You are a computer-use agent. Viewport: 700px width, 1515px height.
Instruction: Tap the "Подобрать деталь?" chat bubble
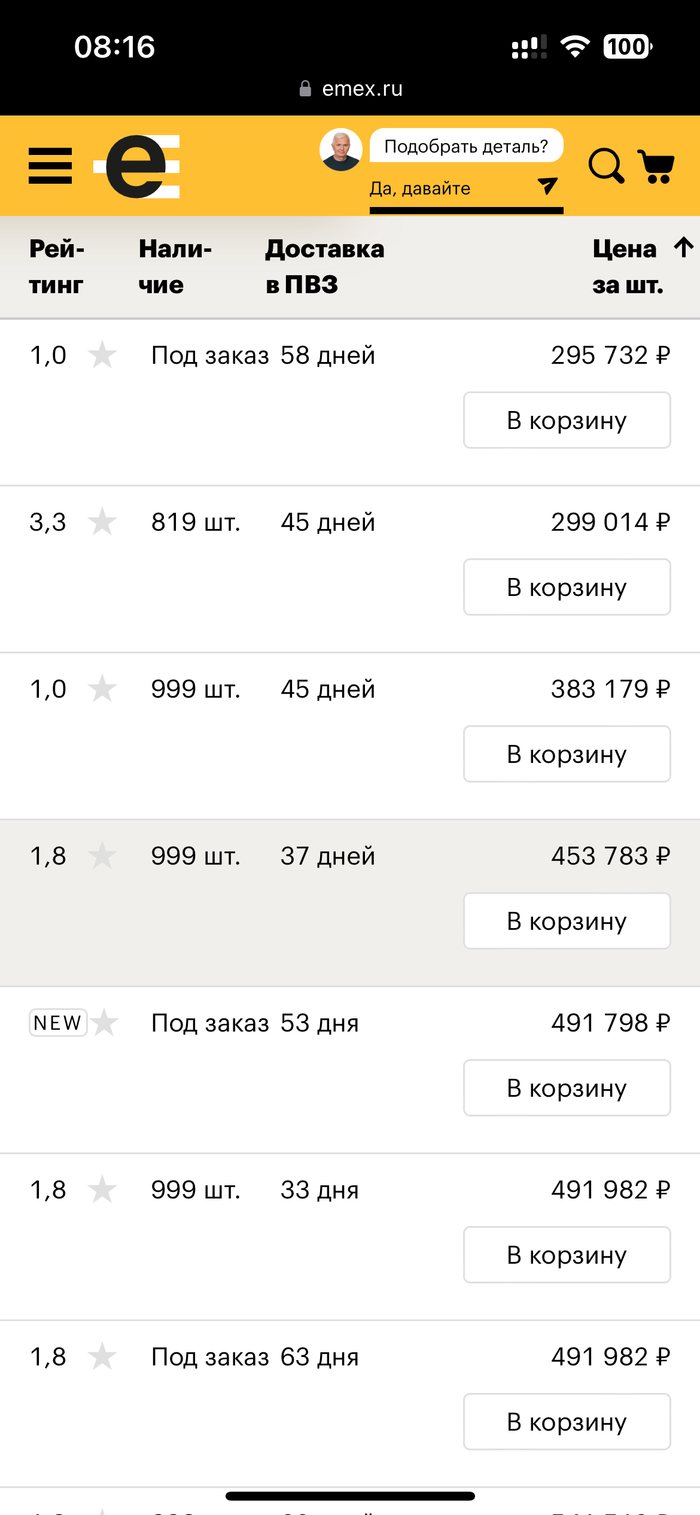(466, 146)
